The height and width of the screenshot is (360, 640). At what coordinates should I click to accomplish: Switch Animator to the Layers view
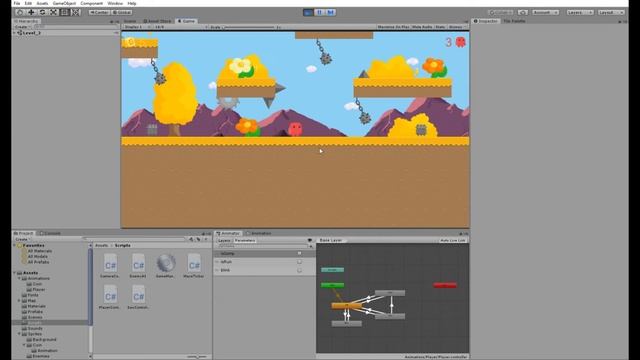point(224,240)
